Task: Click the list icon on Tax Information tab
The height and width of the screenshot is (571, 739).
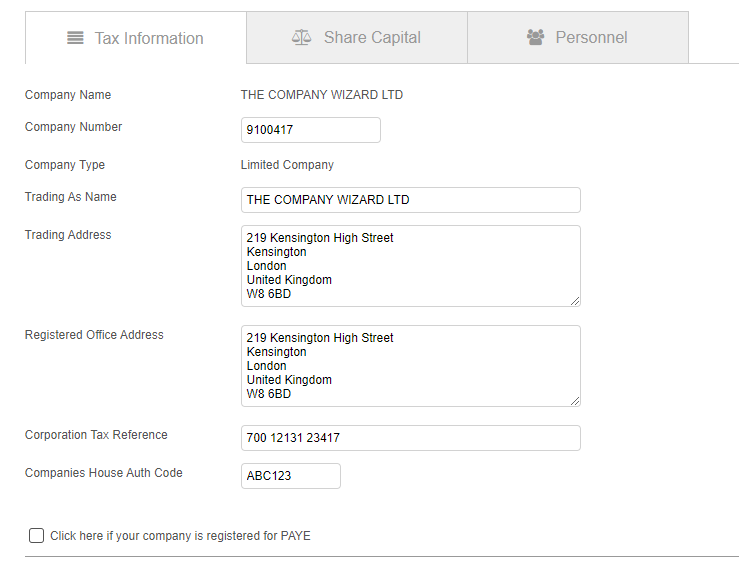Action: 75,38
